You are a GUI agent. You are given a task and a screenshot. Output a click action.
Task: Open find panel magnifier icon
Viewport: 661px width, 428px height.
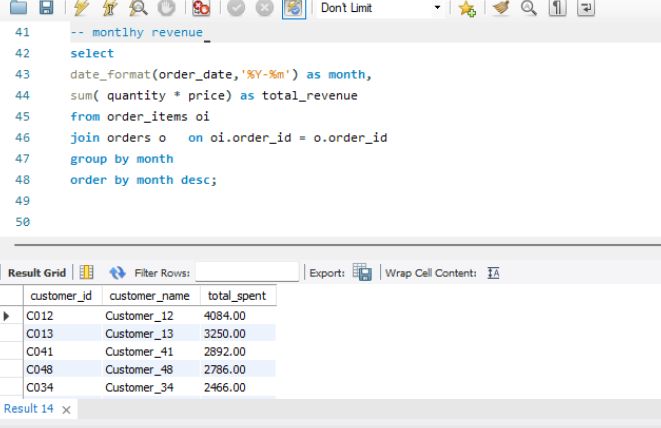(529, 7)
